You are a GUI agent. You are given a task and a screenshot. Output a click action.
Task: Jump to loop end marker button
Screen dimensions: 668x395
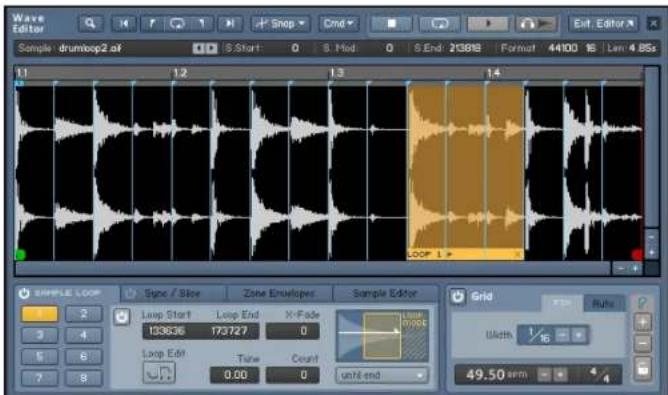(x=203, y=23)
